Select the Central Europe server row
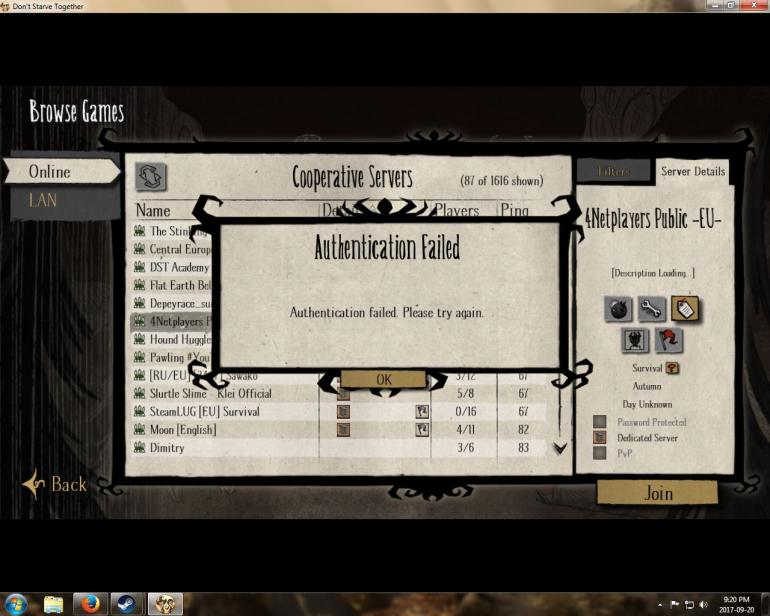Screen dimensions: 770x616 coord(172,249)
